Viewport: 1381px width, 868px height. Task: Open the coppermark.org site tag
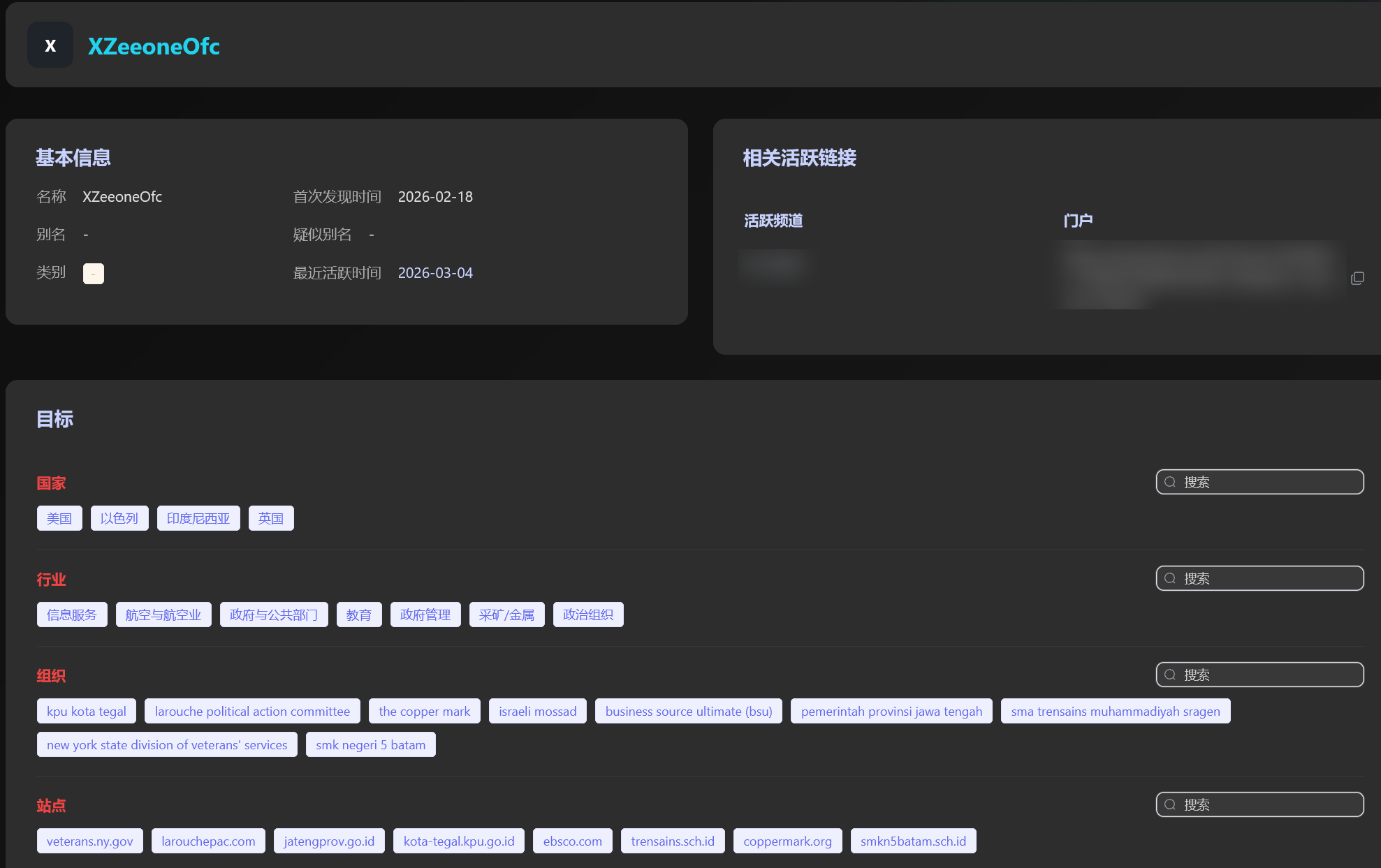[x=787, y=841]
